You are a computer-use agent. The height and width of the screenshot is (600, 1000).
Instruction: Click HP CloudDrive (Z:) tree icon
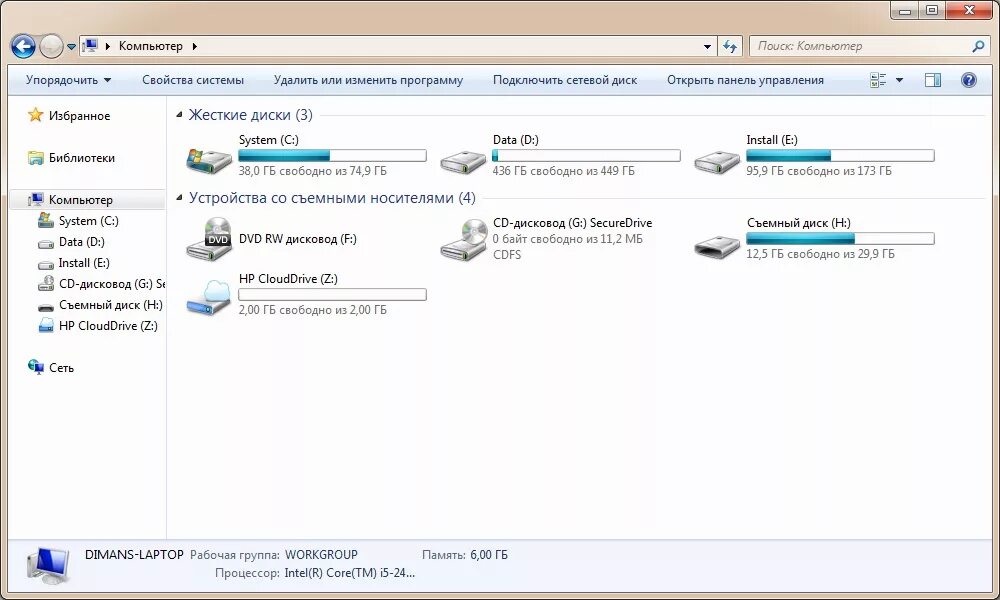click(45, 326)
